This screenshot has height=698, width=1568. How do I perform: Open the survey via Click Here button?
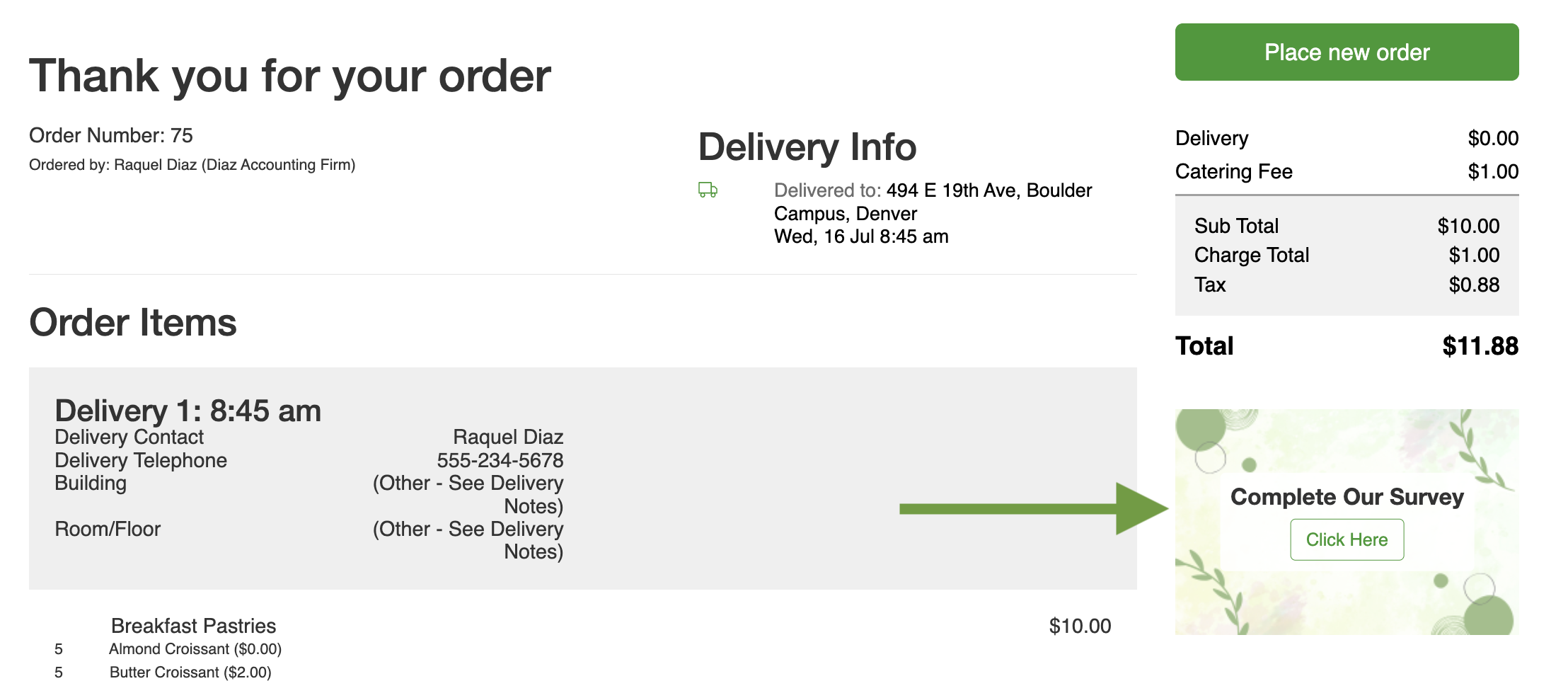(1347, 539)
